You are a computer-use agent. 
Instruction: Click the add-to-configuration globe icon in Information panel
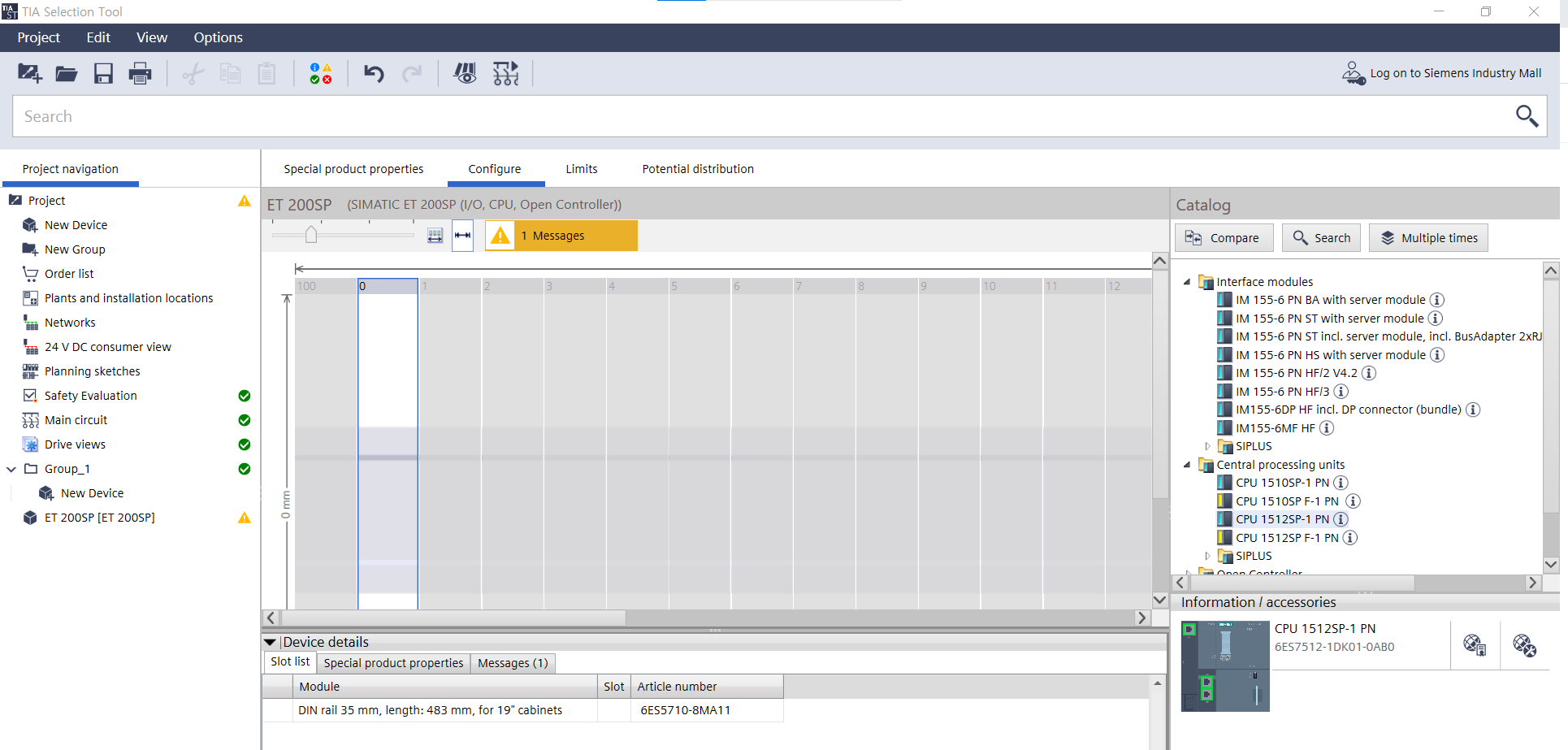click(x=1475, y=645)
